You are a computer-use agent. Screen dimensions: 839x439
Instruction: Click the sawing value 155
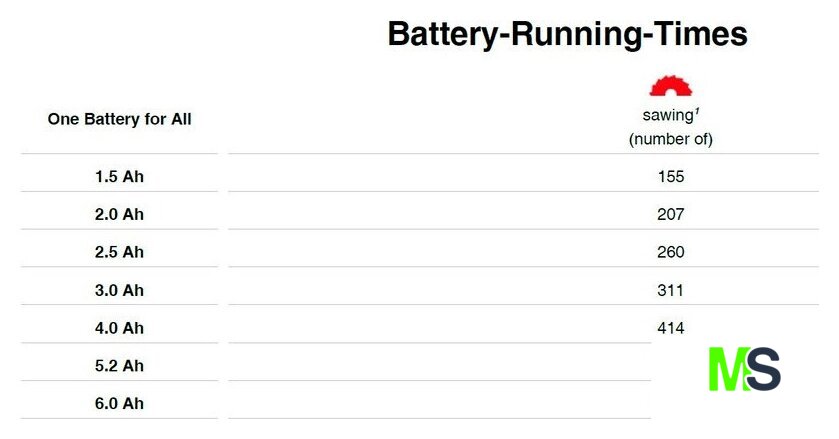[x=670, y=176]
